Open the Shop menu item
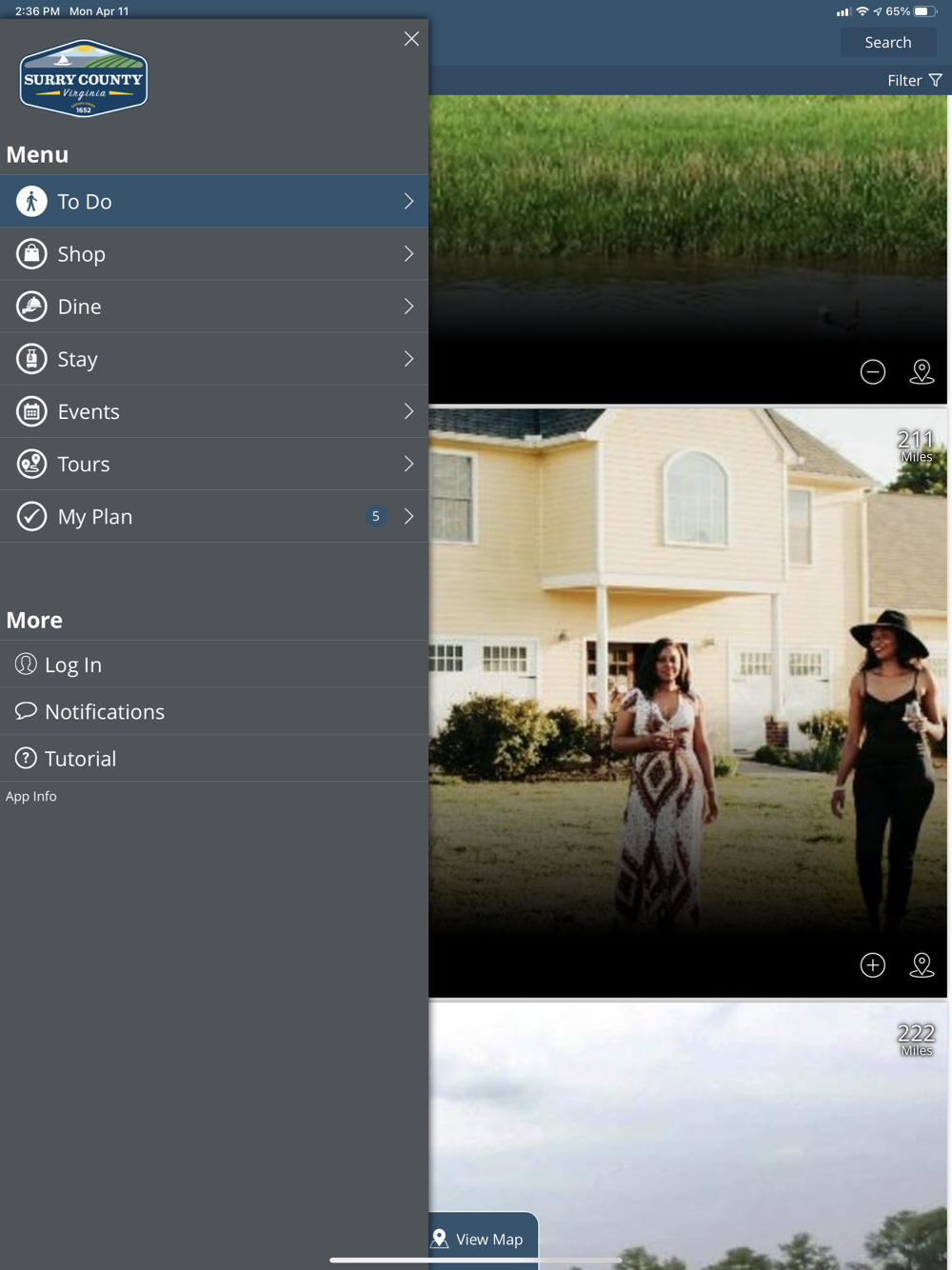The width and height of the screenshot is (952, 1270). (214, 253)
